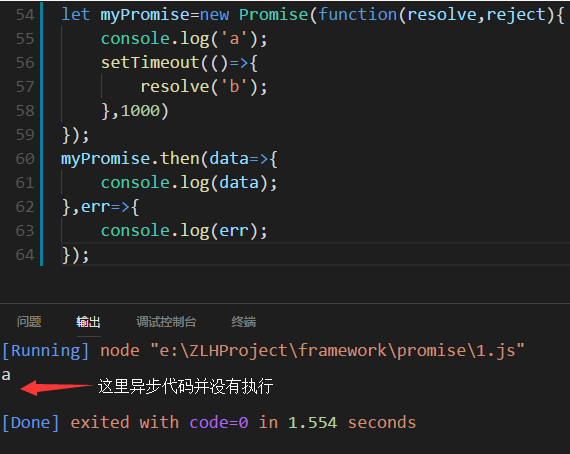Click line number 61 in gutter
Viewport: 570px width, 454px height.
tap(25, 183)
